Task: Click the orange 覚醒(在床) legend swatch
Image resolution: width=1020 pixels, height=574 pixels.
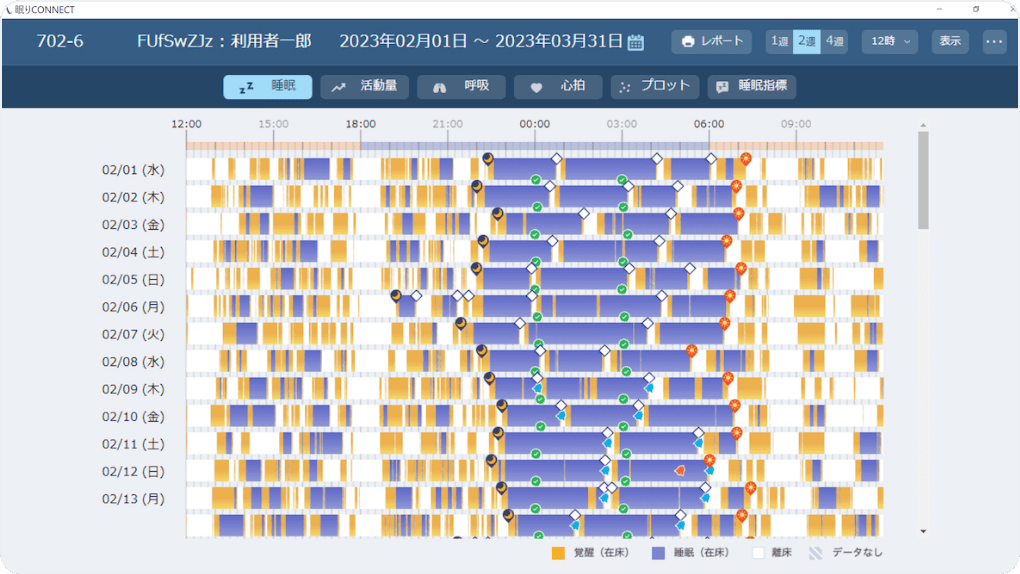Action: click(x=558, y=552)
